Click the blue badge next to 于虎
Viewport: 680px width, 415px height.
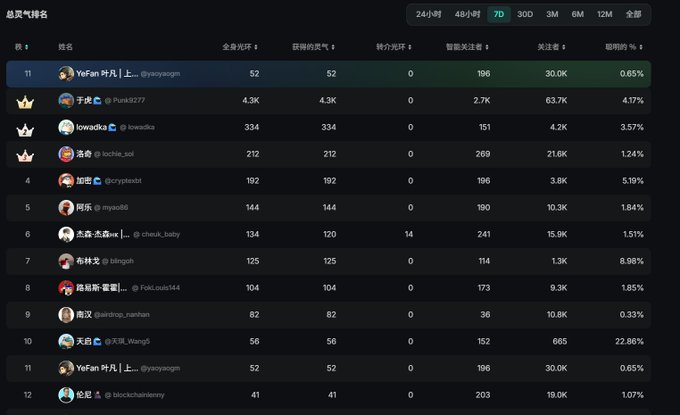pos(98,101)
